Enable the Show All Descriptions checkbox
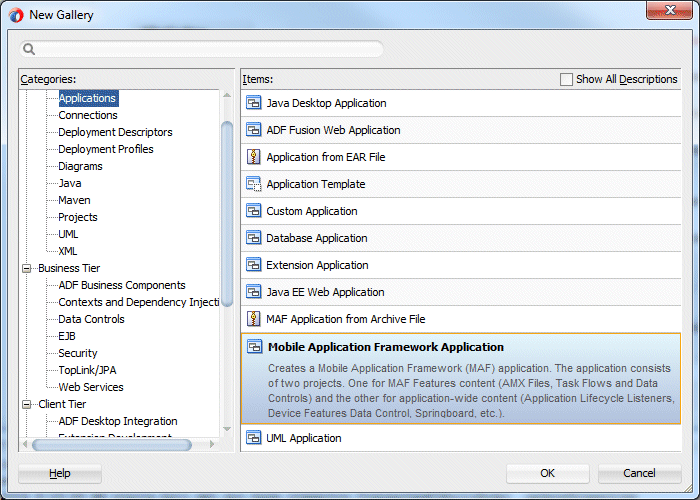Screen dimensions: 700x500 (566, 79)
